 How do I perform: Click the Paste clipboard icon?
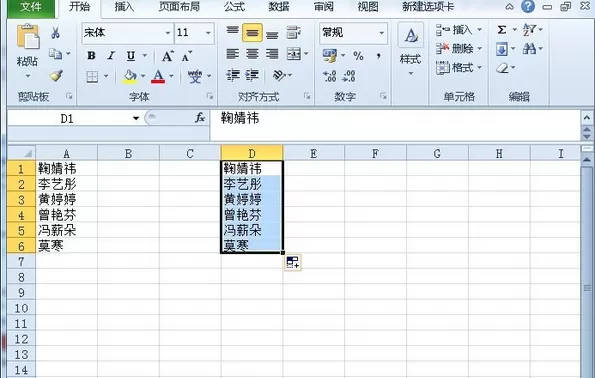tap(28, 37)
